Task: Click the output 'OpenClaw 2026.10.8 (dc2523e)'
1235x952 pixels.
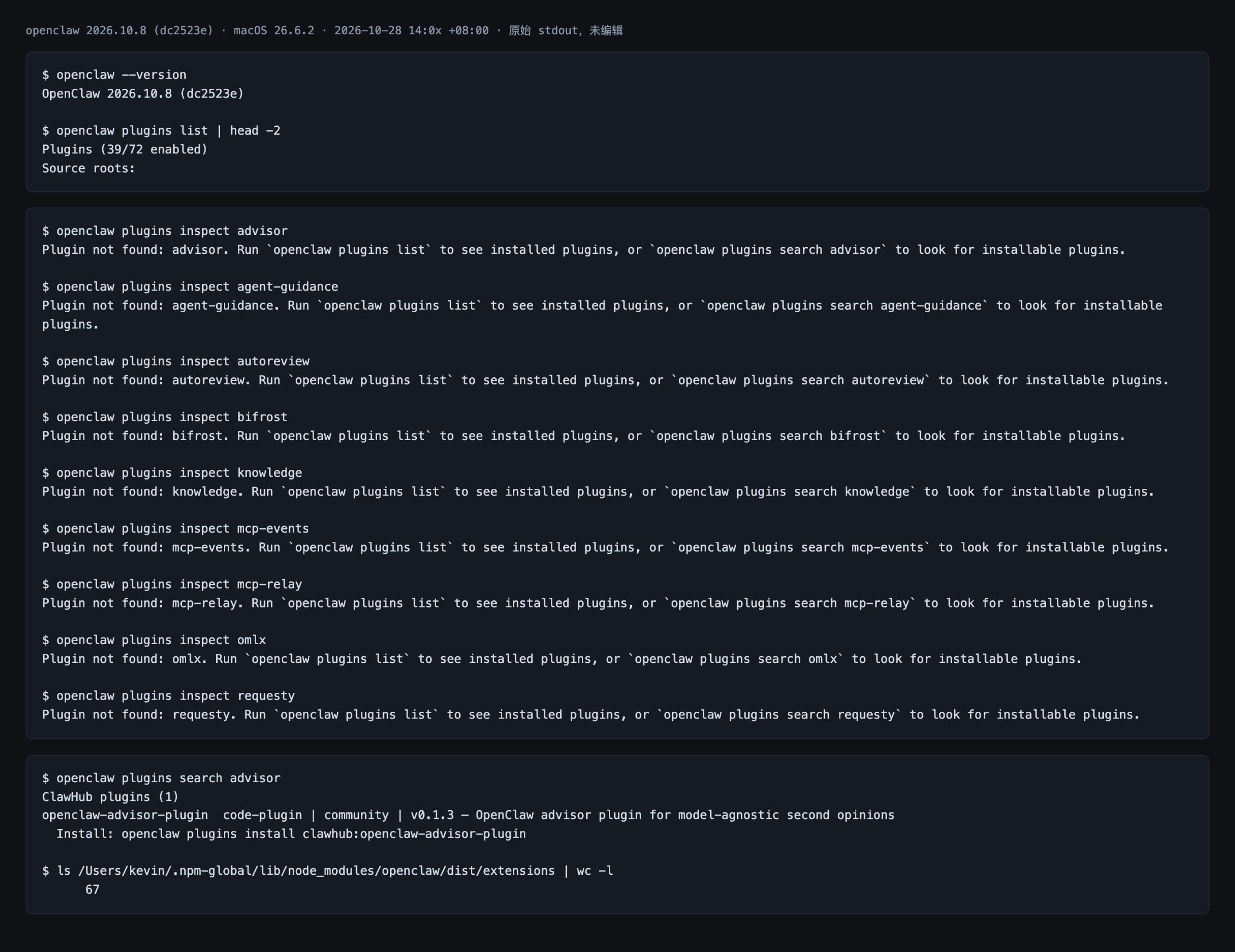Action: tap(143, 93)
